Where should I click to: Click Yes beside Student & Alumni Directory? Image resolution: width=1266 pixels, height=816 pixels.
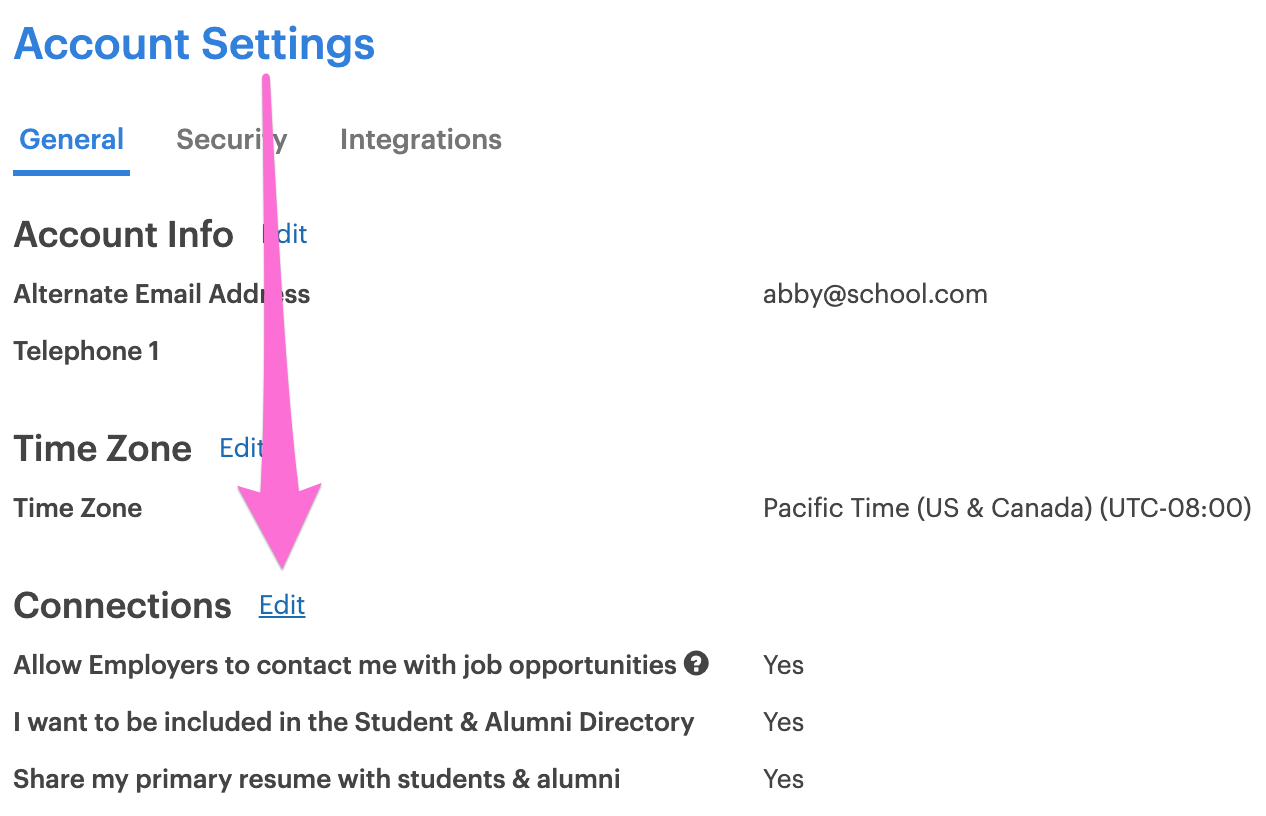(x=783, y=722)
